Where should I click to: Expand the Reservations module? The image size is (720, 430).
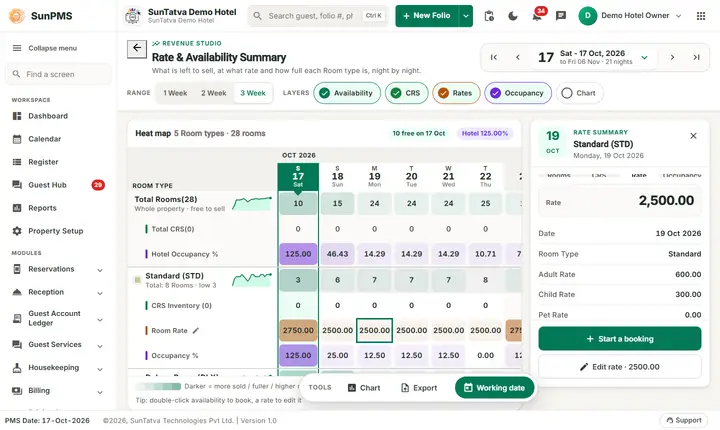[57, 269]
